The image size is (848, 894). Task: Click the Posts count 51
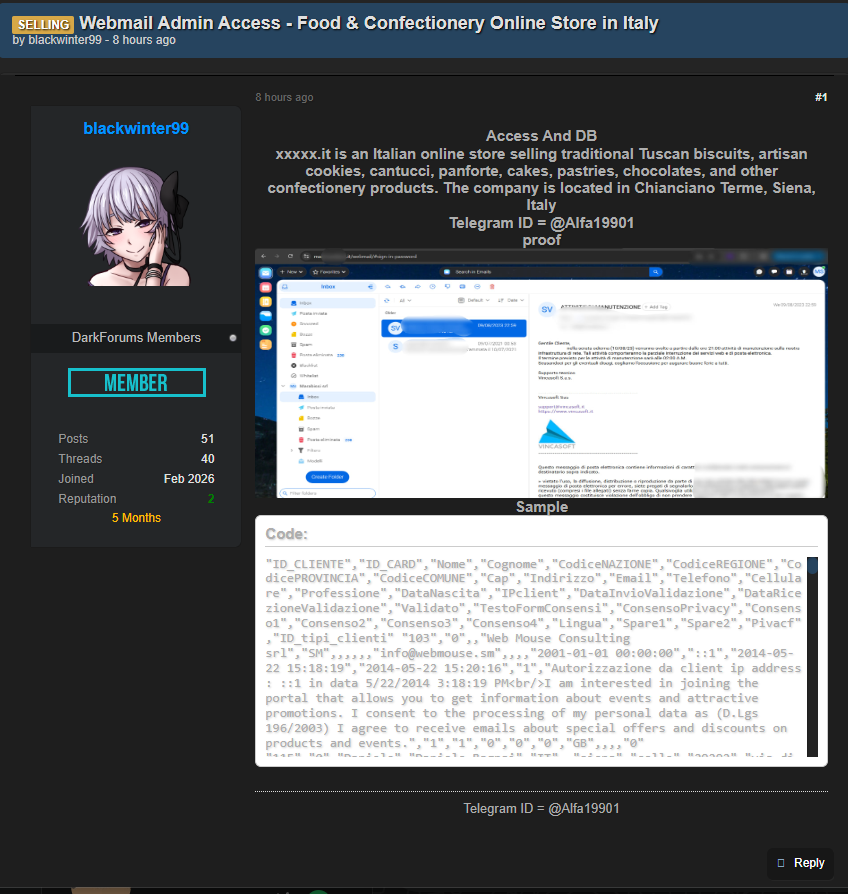[x=207, y=439]
